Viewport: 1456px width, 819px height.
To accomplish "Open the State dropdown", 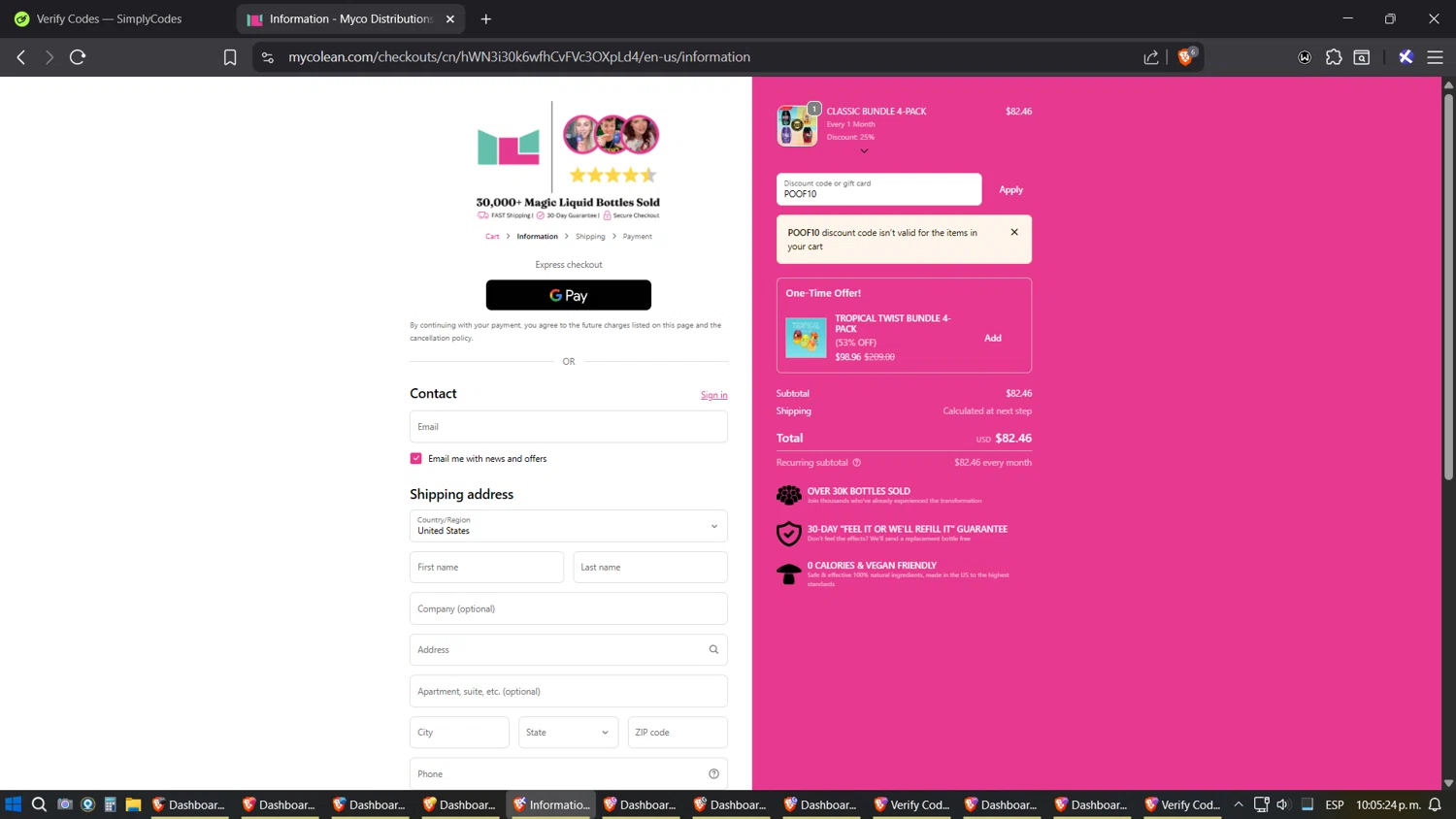I will click(x=569, y=733).
